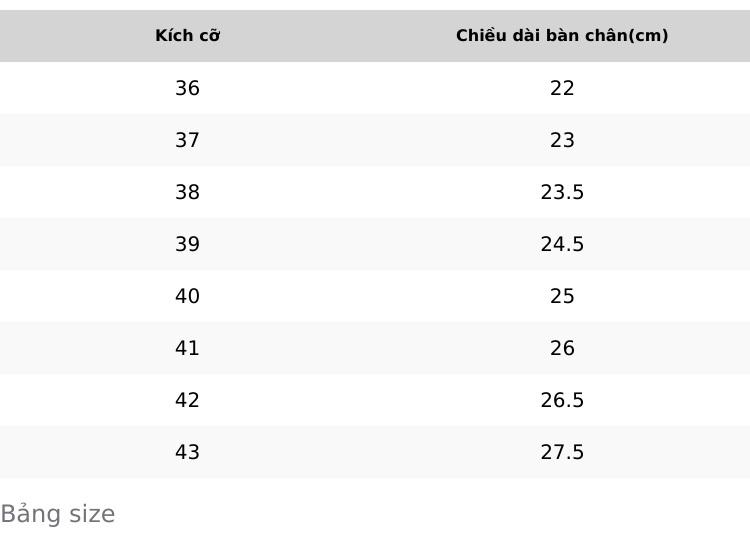The image size is (750, 550).
Task: Select size 37 cell
Action: click(188, 140)
